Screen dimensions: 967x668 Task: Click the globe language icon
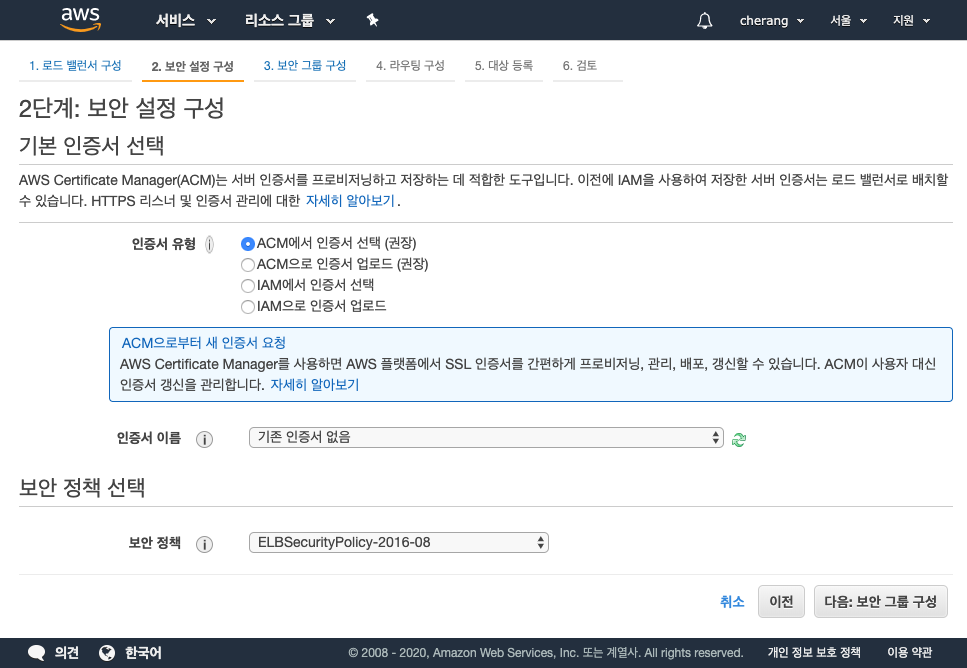point(107,653)
